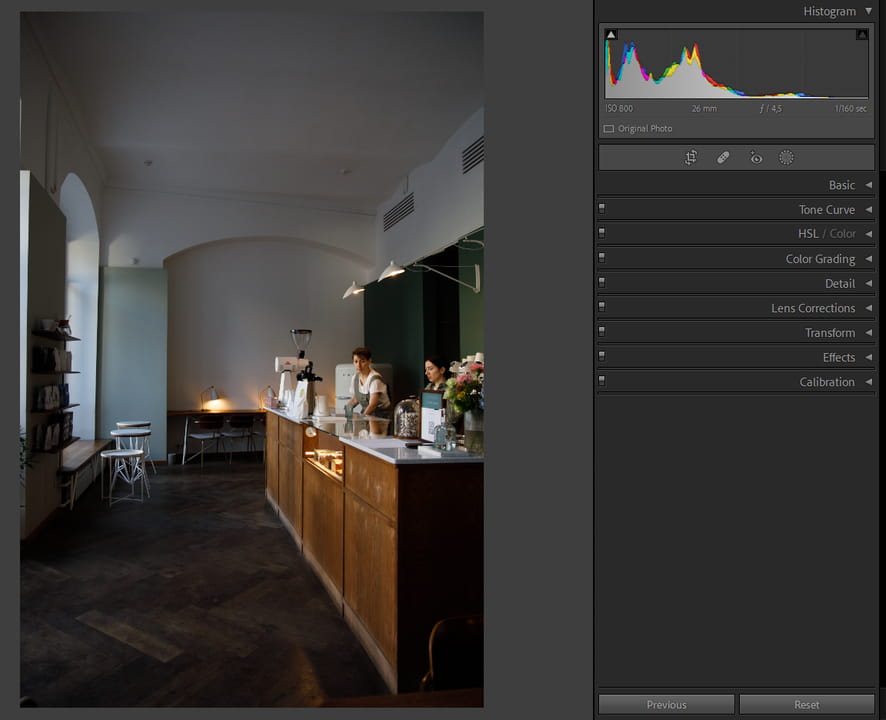Toggle the Tone Curve panel switch
The width and height of the screenshot is (886, 720).
602,209
